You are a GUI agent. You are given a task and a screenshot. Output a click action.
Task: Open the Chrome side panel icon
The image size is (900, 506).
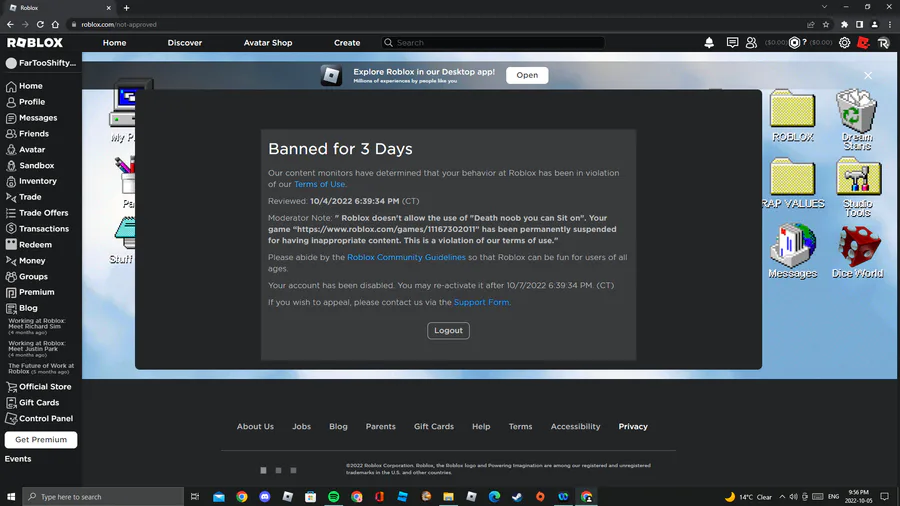(x=859, y=24)
